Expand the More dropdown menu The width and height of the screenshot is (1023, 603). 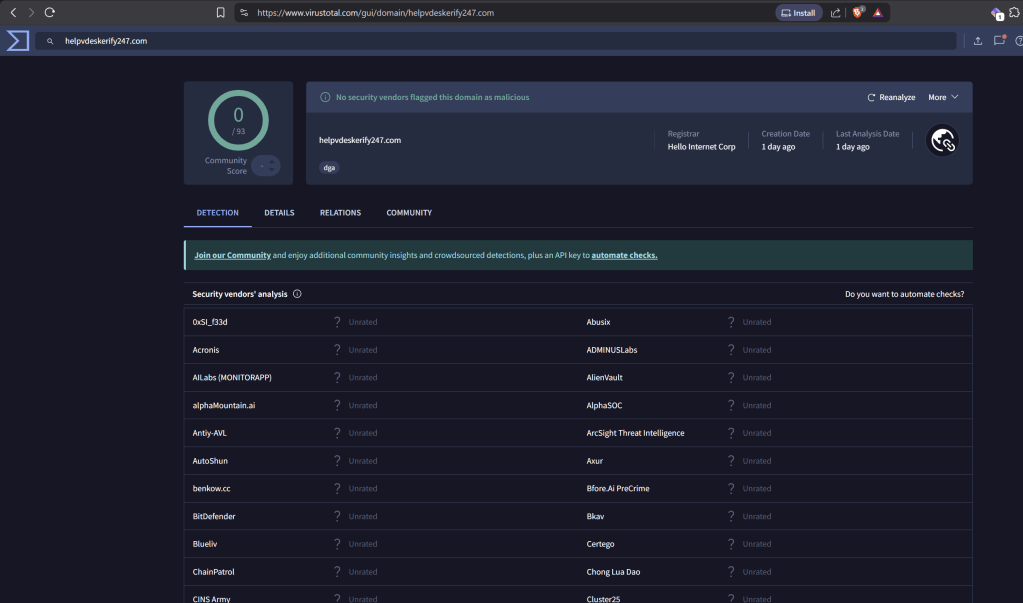click(943, 97)
